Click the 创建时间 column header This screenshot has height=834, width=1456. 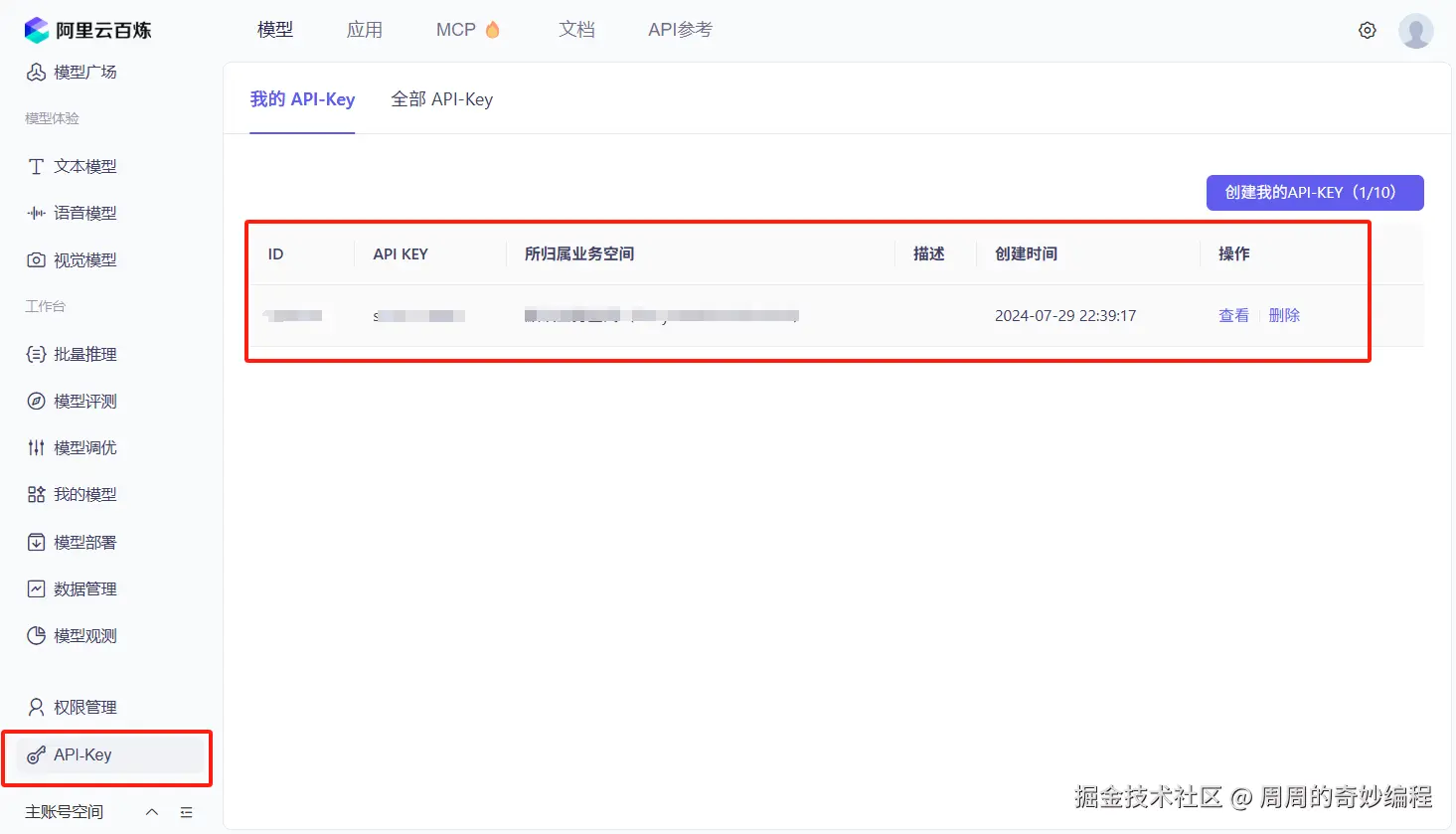coord(1027,254)
